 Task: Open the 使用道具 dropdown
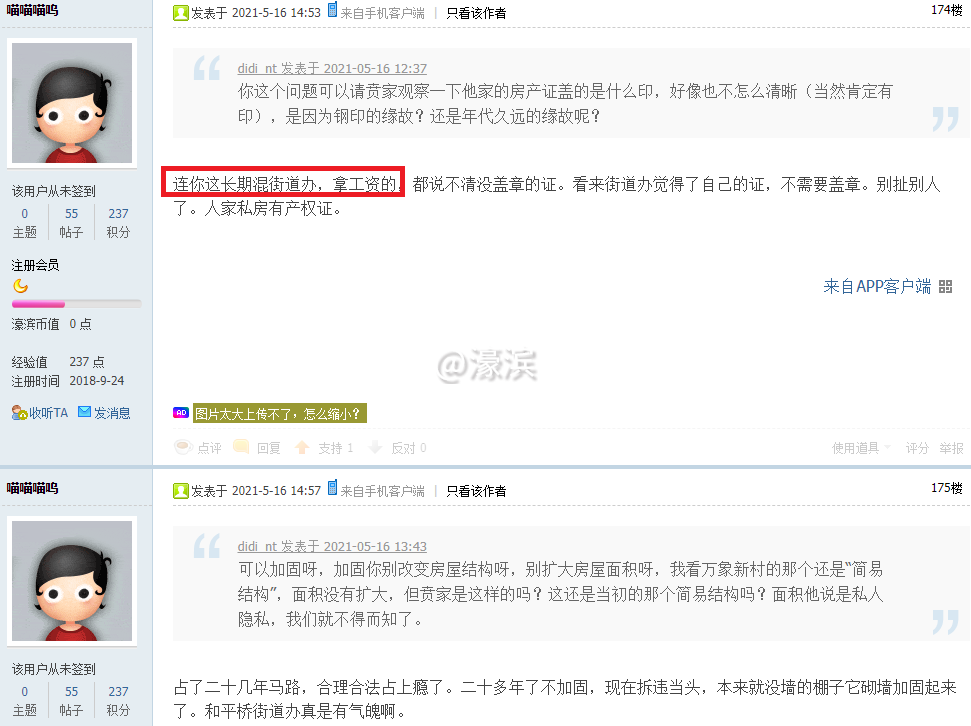coord(861,448)
